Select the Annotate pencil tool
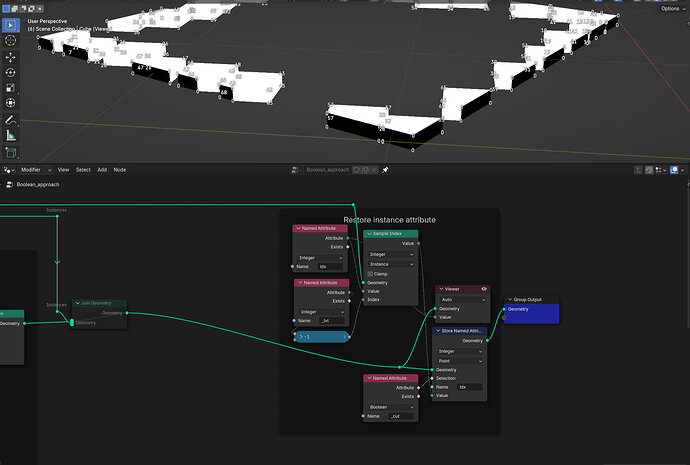Viewport: 690px width, 465px height. click(11, 120)
